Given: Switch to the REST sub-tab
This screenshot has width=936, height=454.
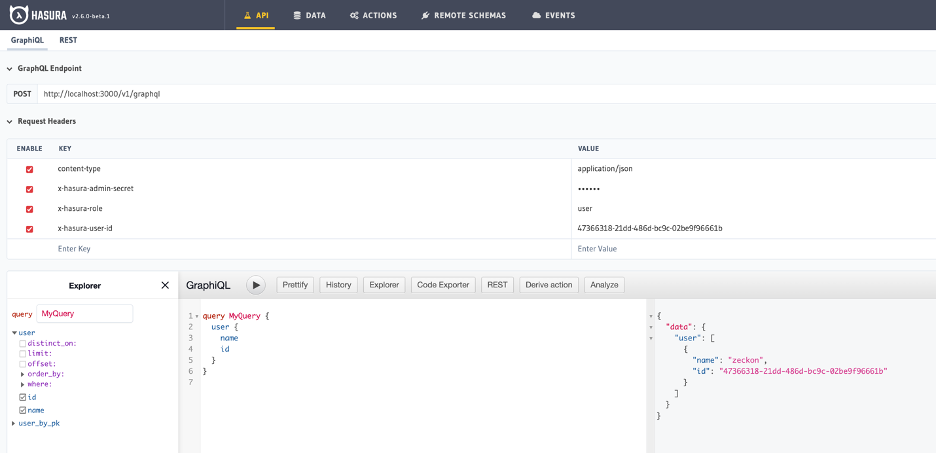Looking at the screenshot, I should pyautogui.click(x=68, y=41).
